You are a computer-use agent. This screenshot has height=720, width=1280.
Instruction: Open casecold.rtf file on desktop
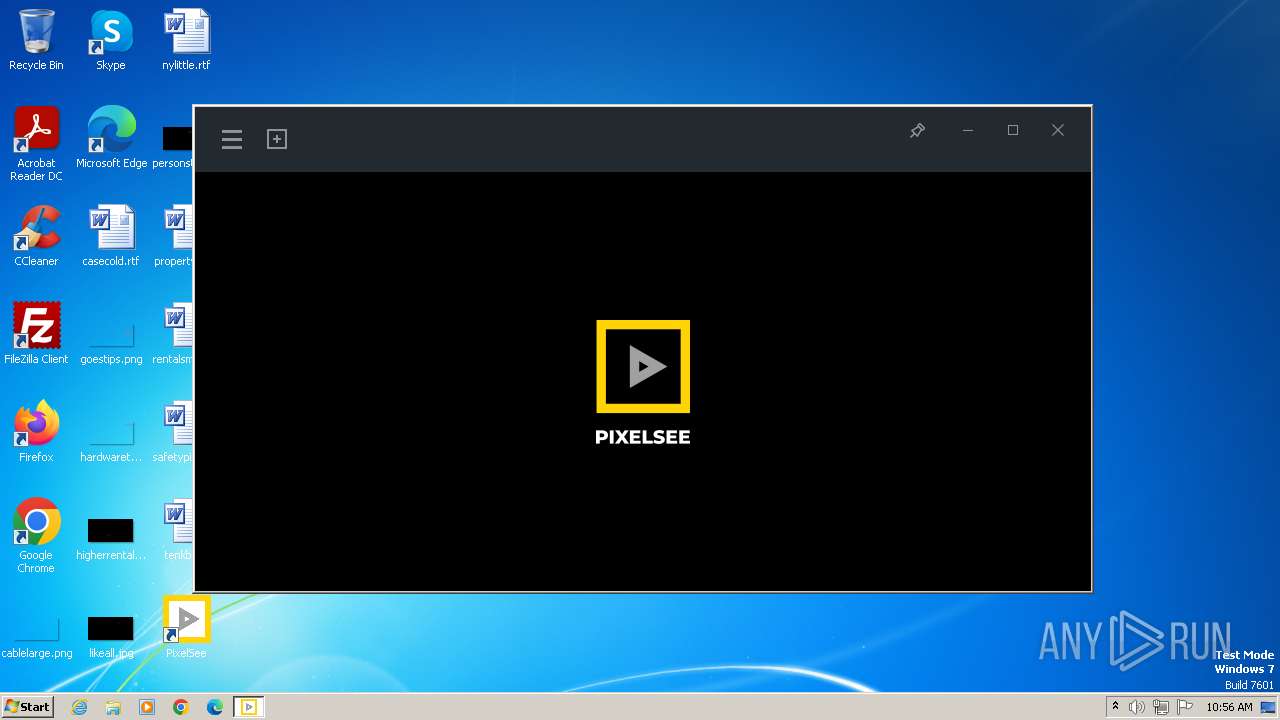(x=111, y=236)
